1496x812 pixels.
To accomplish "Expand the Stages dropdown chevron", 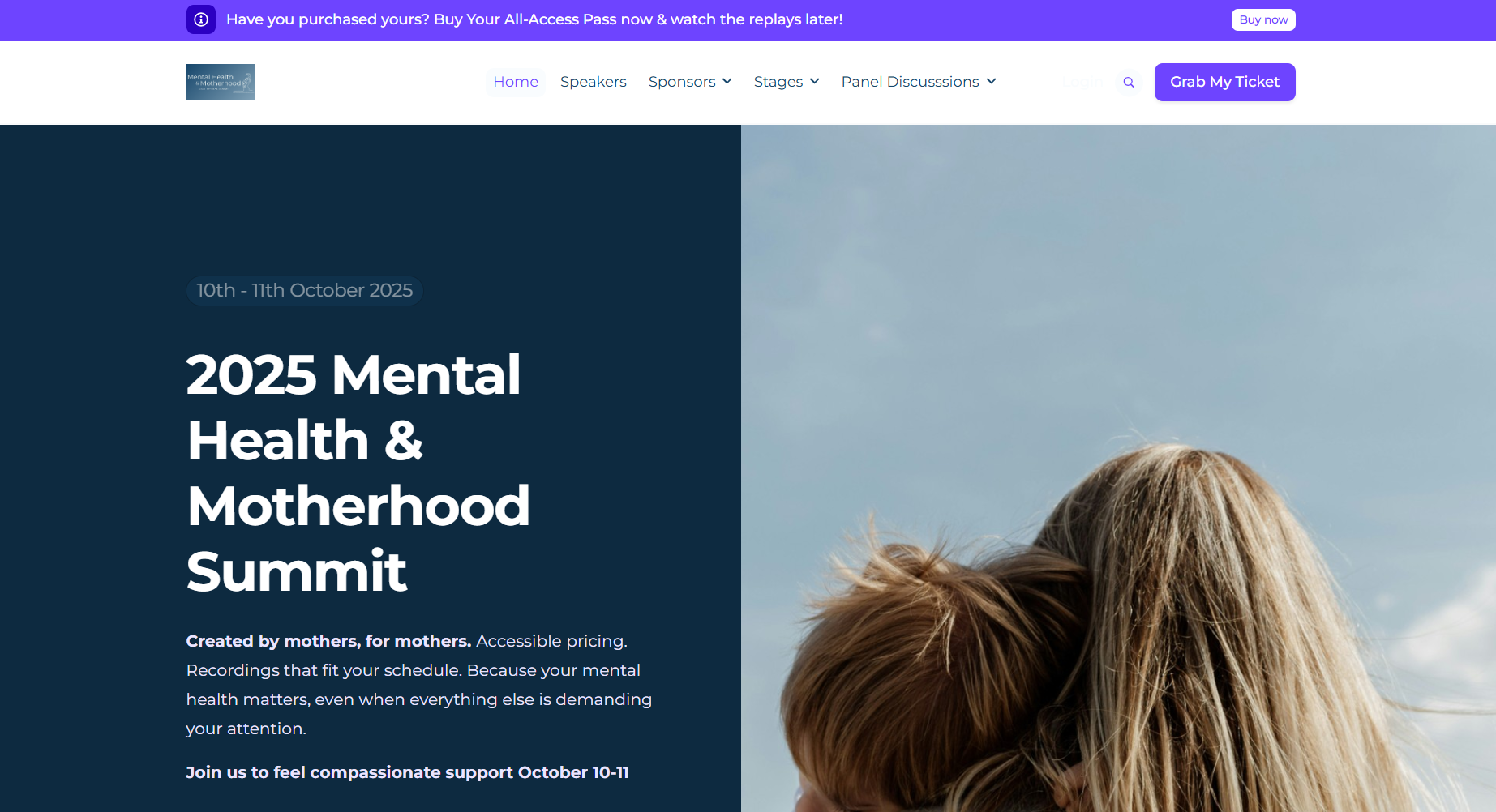I will pos(815,81).
